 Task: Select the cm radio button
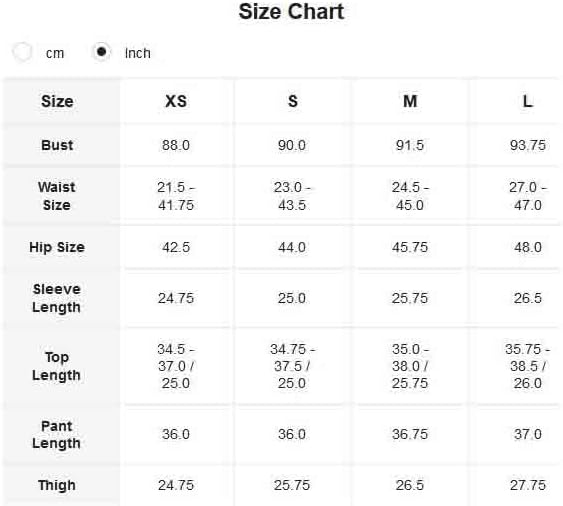coord(22,52)
